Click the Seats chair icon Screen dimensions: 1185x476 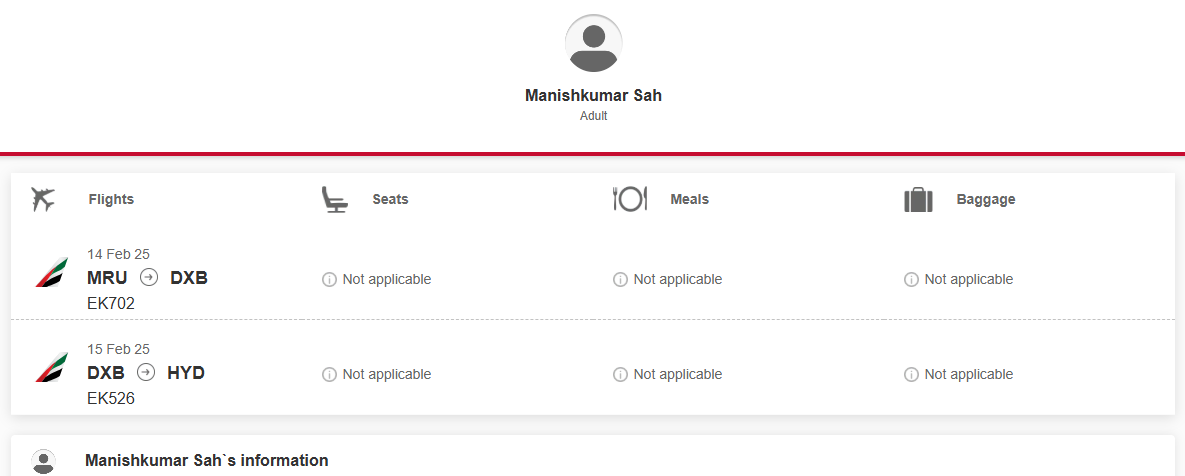click(335, 199)
